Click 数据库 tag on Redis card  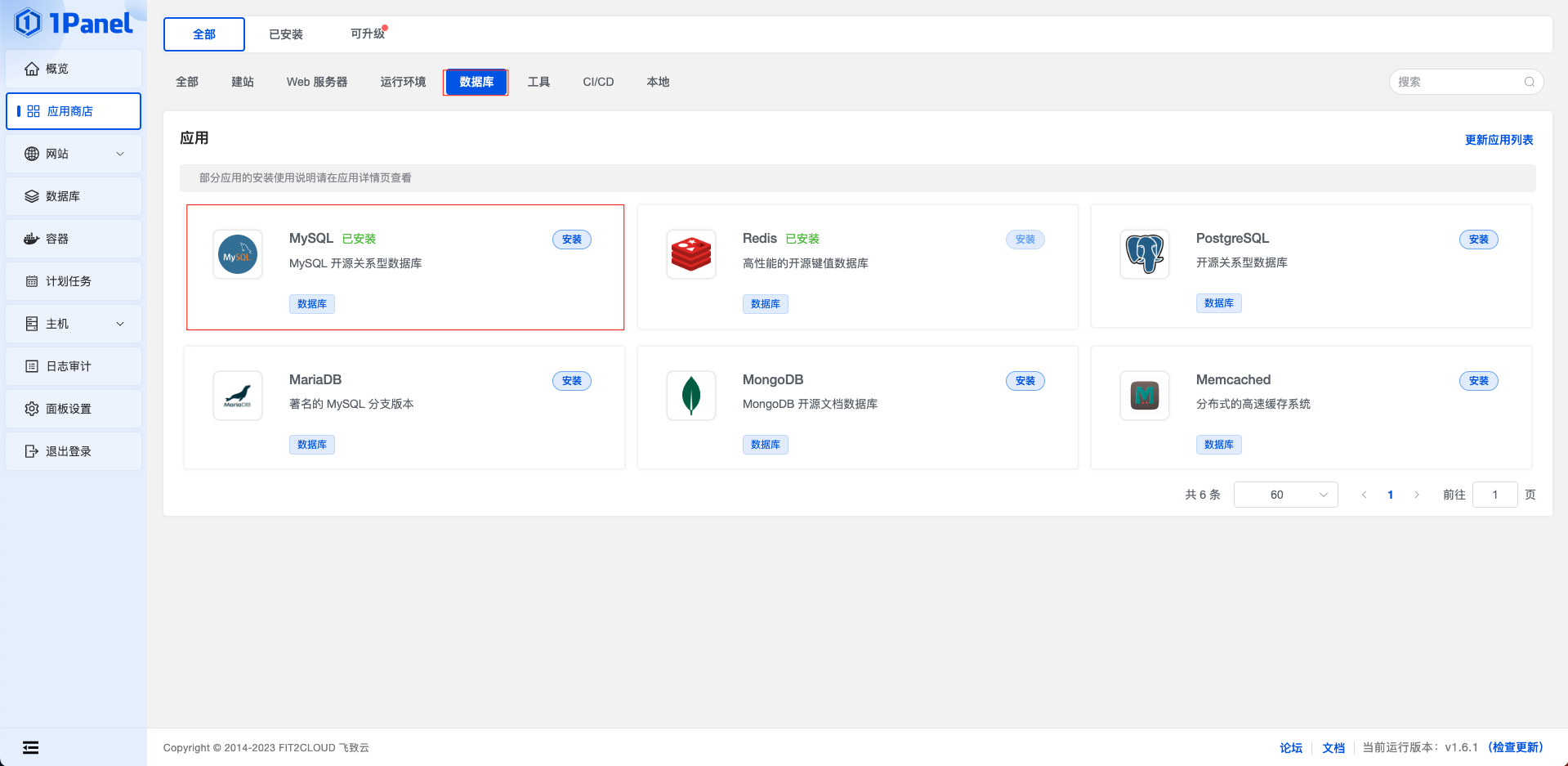[x=766, y=304]
